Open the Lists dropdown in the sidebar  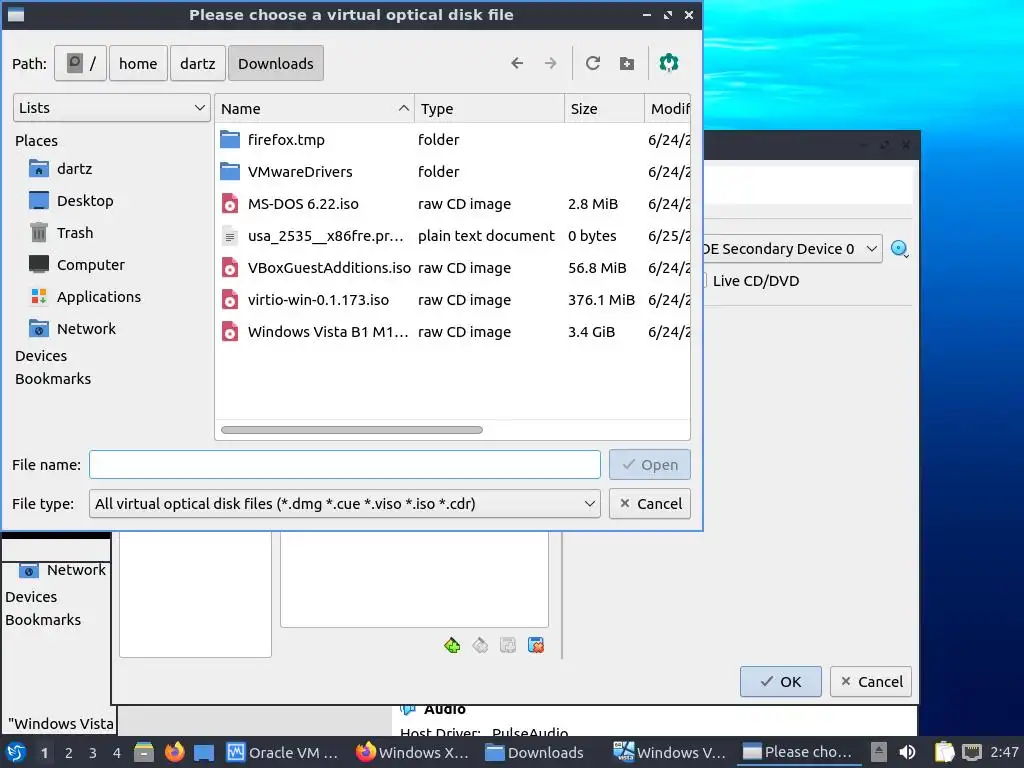[x=112, y=108]
